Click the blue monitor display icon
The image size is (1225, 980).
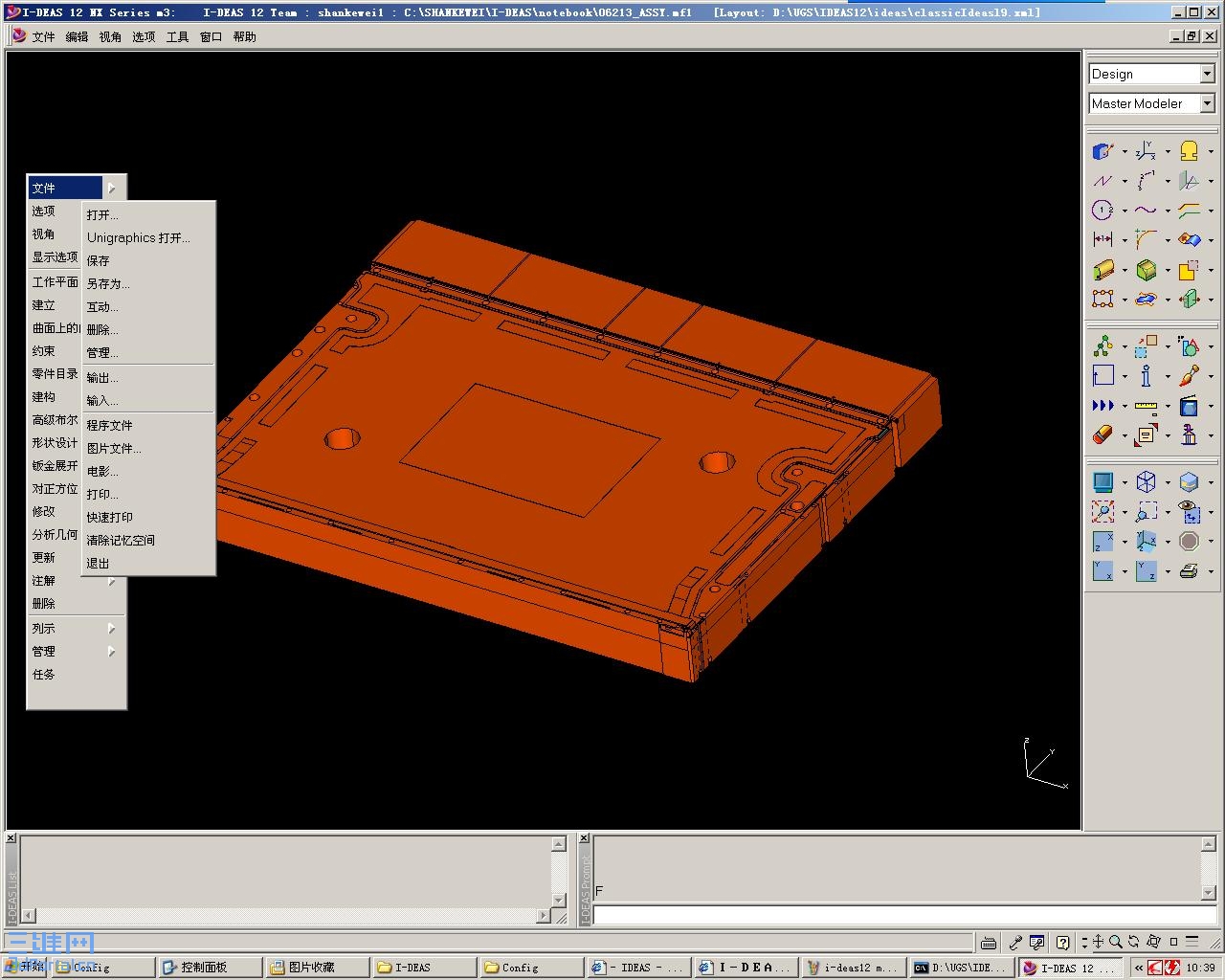point(1102,482)
